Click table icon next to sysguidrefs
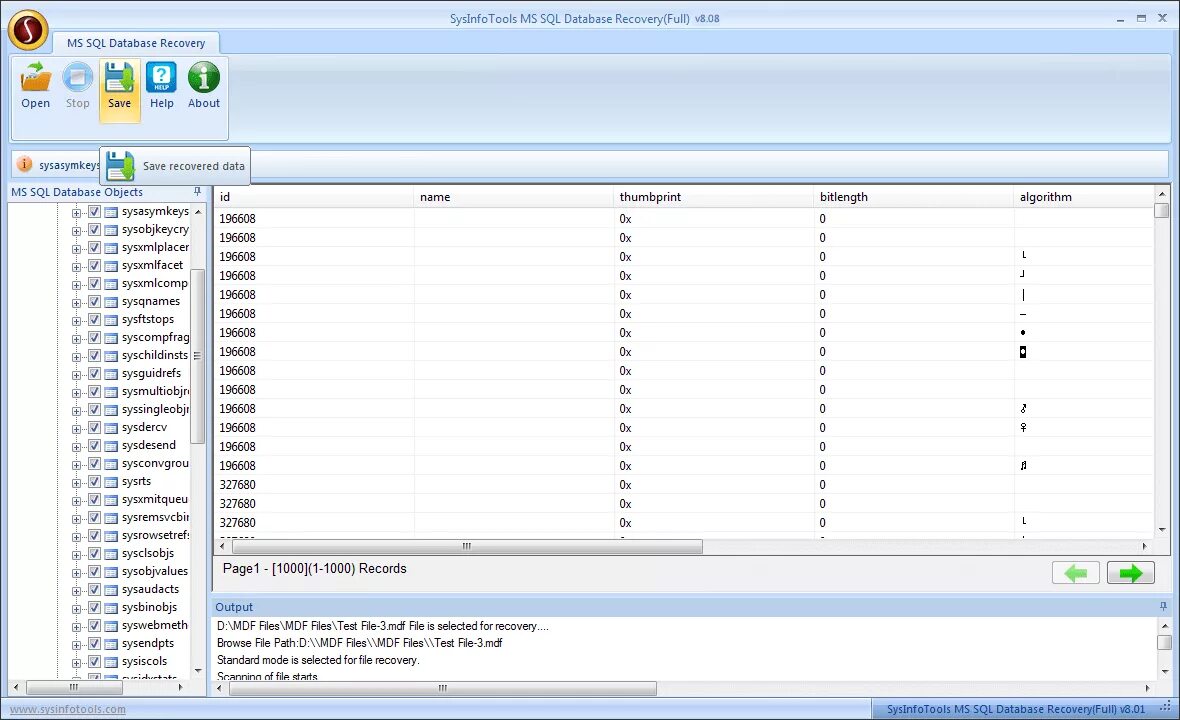 pyautogui.click(x=111, y=374)
